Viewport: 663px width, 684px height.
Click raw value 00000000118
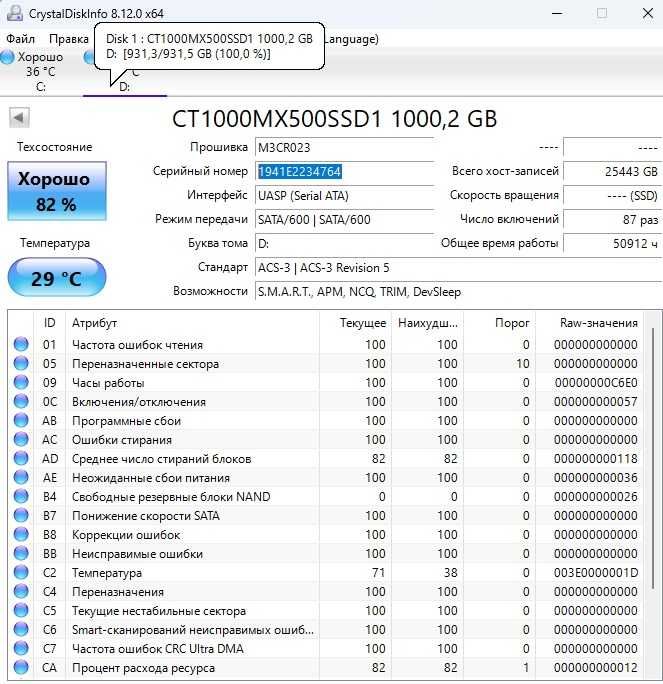[x=596, y=458]
